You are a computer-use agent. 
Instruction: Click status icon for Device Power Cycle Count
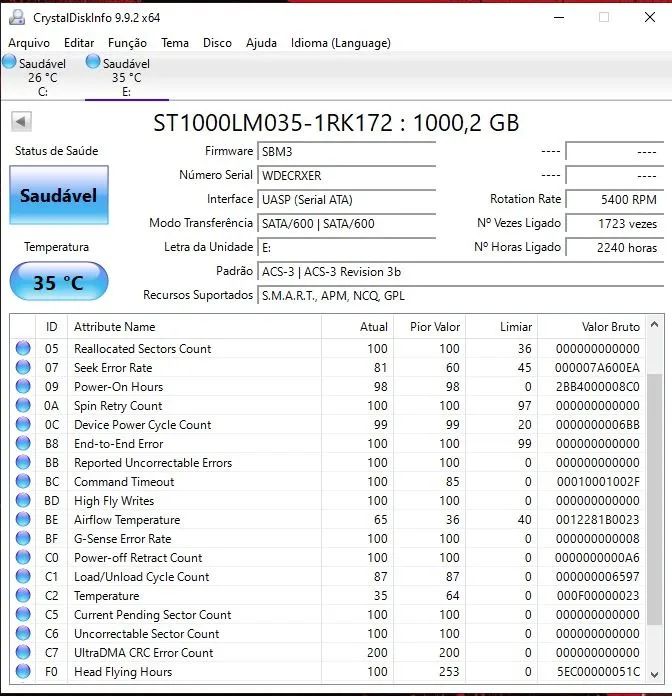tap(23, 424)
